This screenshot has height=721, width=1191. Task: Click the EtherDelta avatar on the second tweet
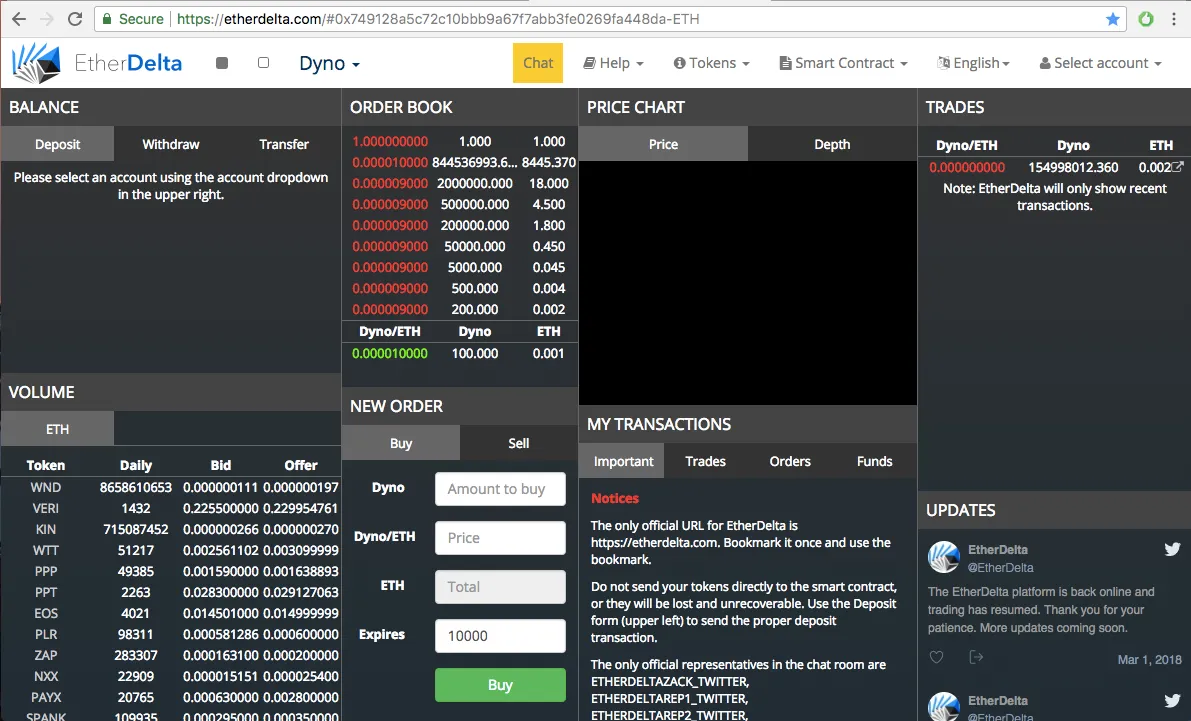click(943, 706)
